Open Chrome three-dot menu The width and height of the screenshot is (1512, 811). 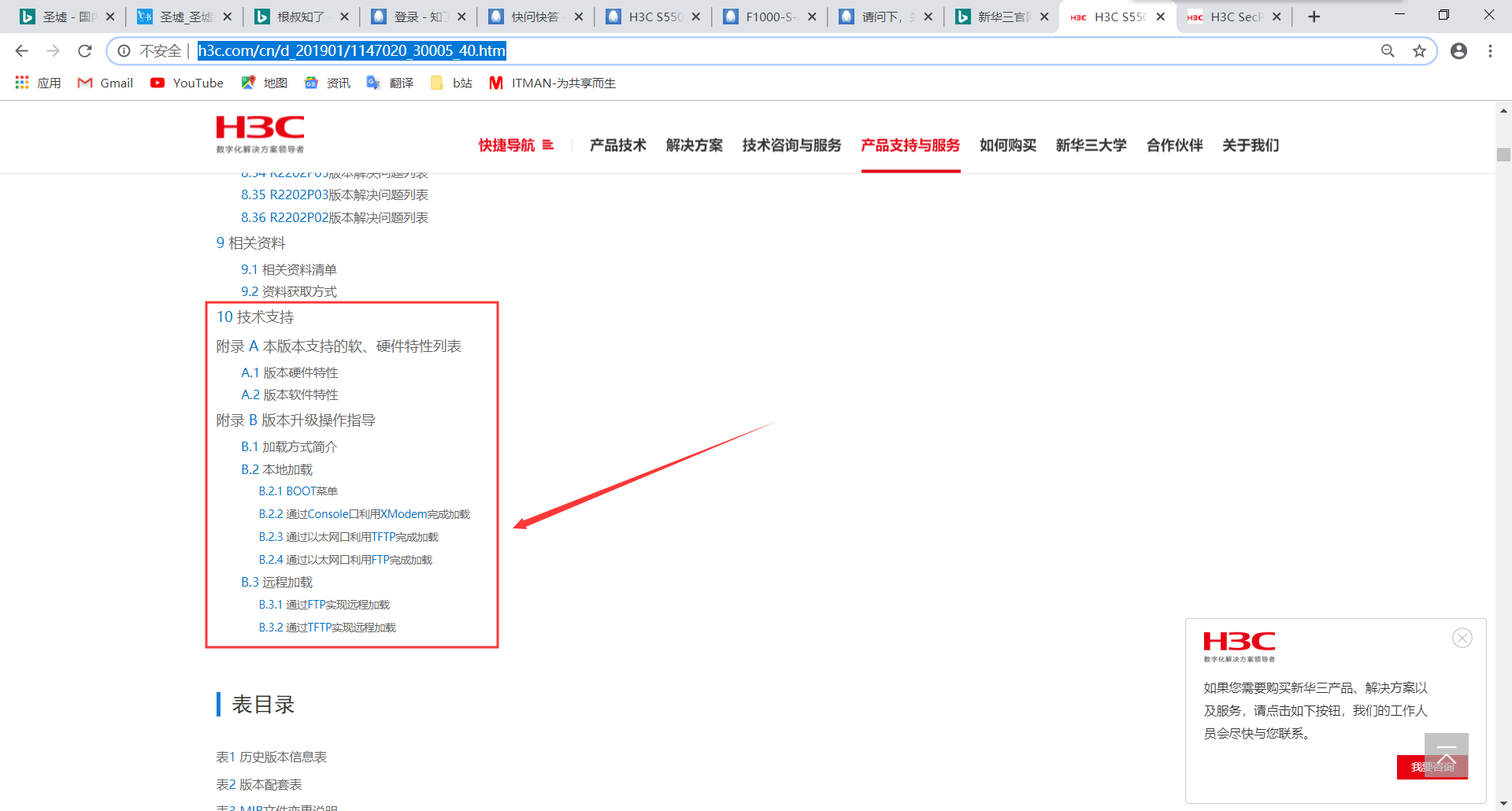point(1490,51)
